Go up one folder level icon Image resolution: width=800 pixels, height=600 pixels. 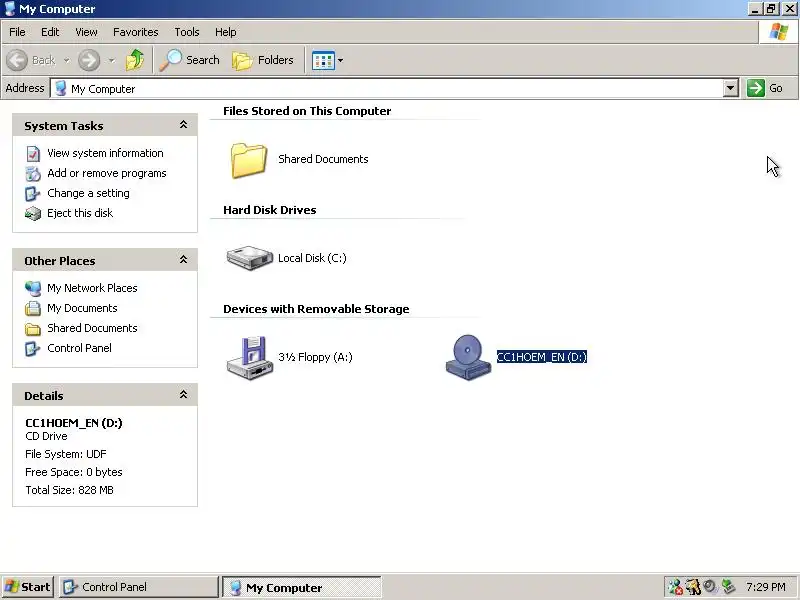point(135,60)
